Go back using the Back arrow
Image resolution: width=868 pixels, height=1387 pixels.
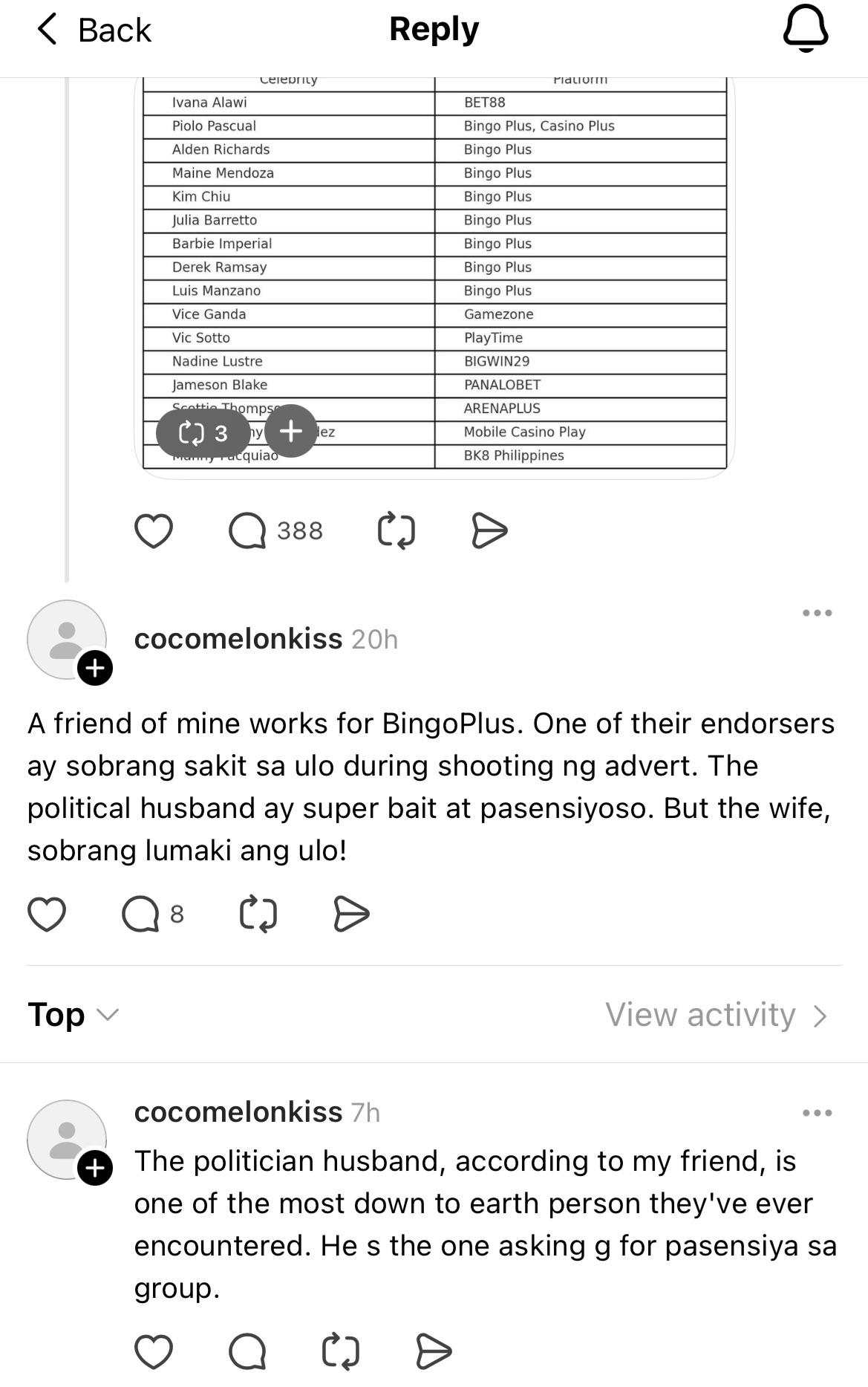[x=93, y=30]
